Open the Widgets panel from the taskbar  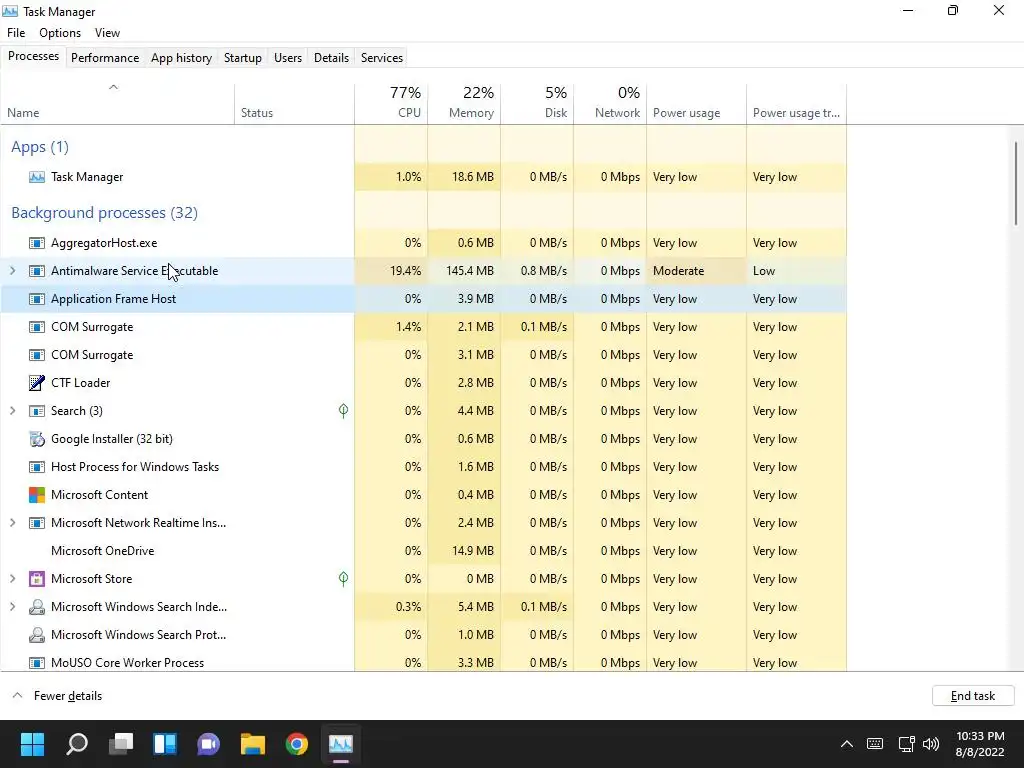point(165,744)
